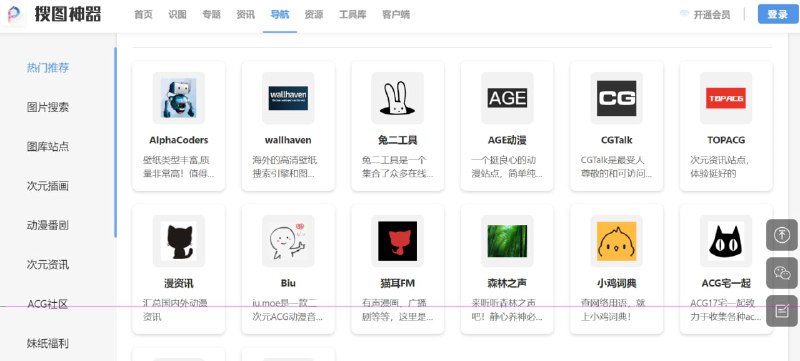This screenshot has width=800, height=361.
Task: Click the membership icon beside 开通会员
Action: (685, 14)
